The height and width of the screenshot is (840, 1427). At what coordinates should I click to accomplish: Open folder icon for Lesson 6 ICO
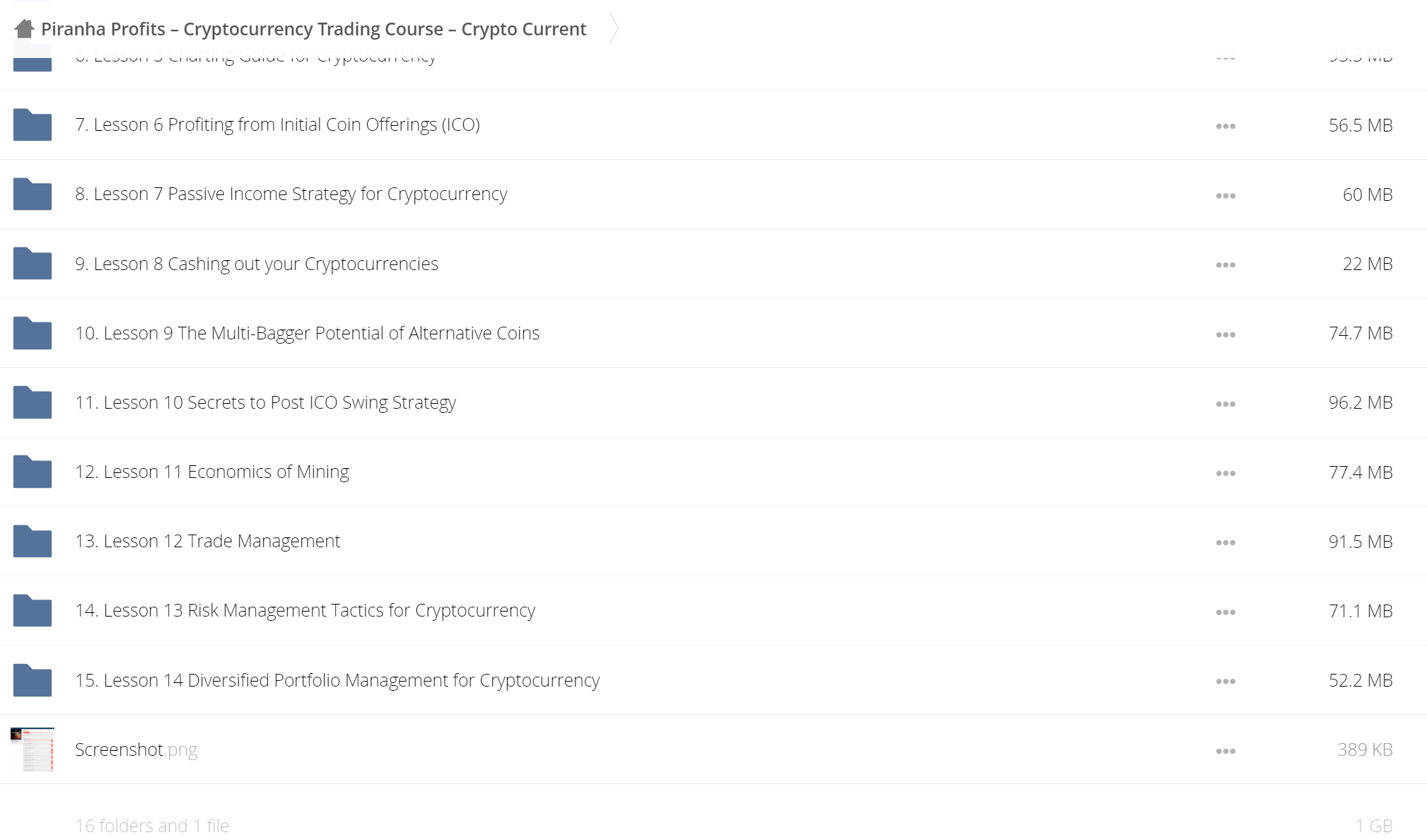click(x=33, y=124)
